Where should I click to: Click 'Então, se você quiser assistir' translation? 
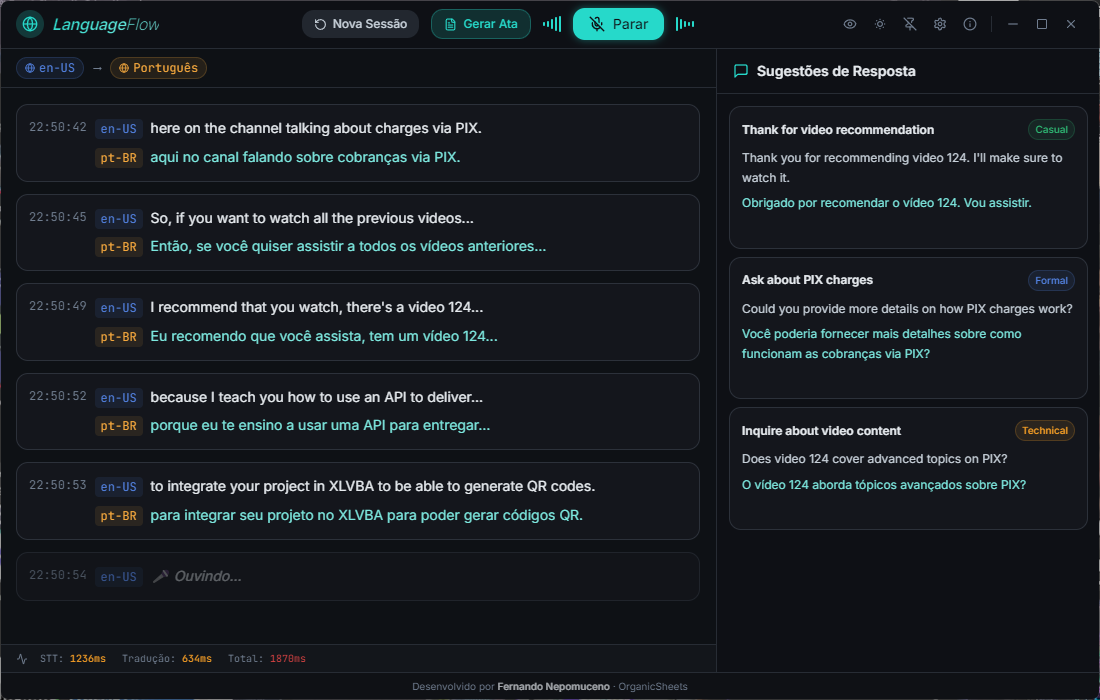pos(348,246)
